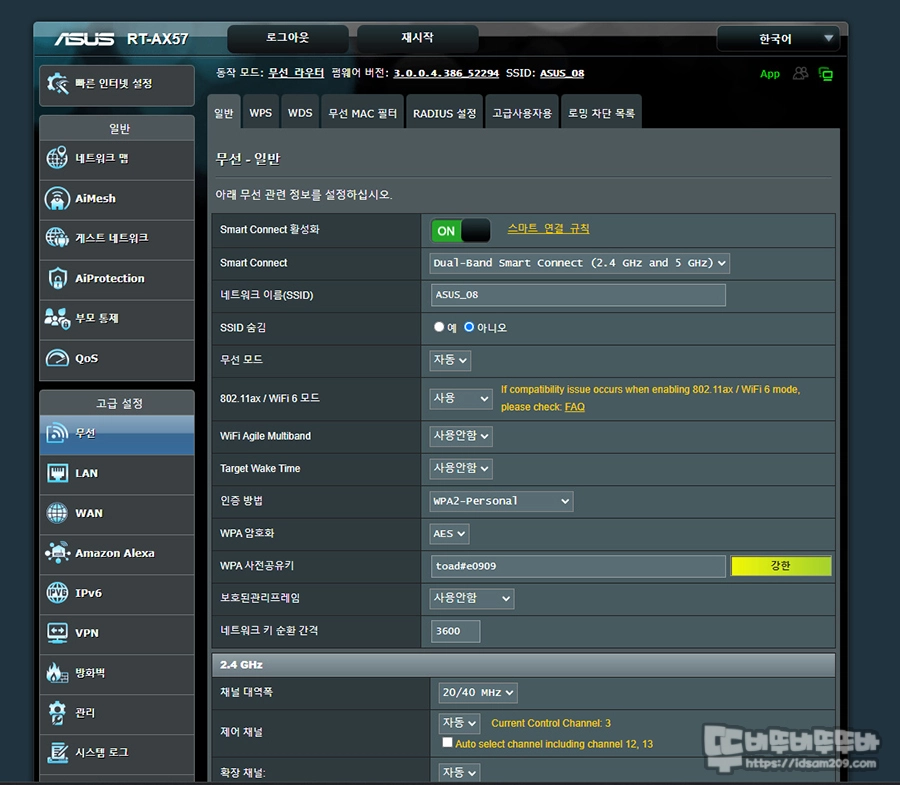Switch to the 고급사용자용 tab

(x=522, y=112)
